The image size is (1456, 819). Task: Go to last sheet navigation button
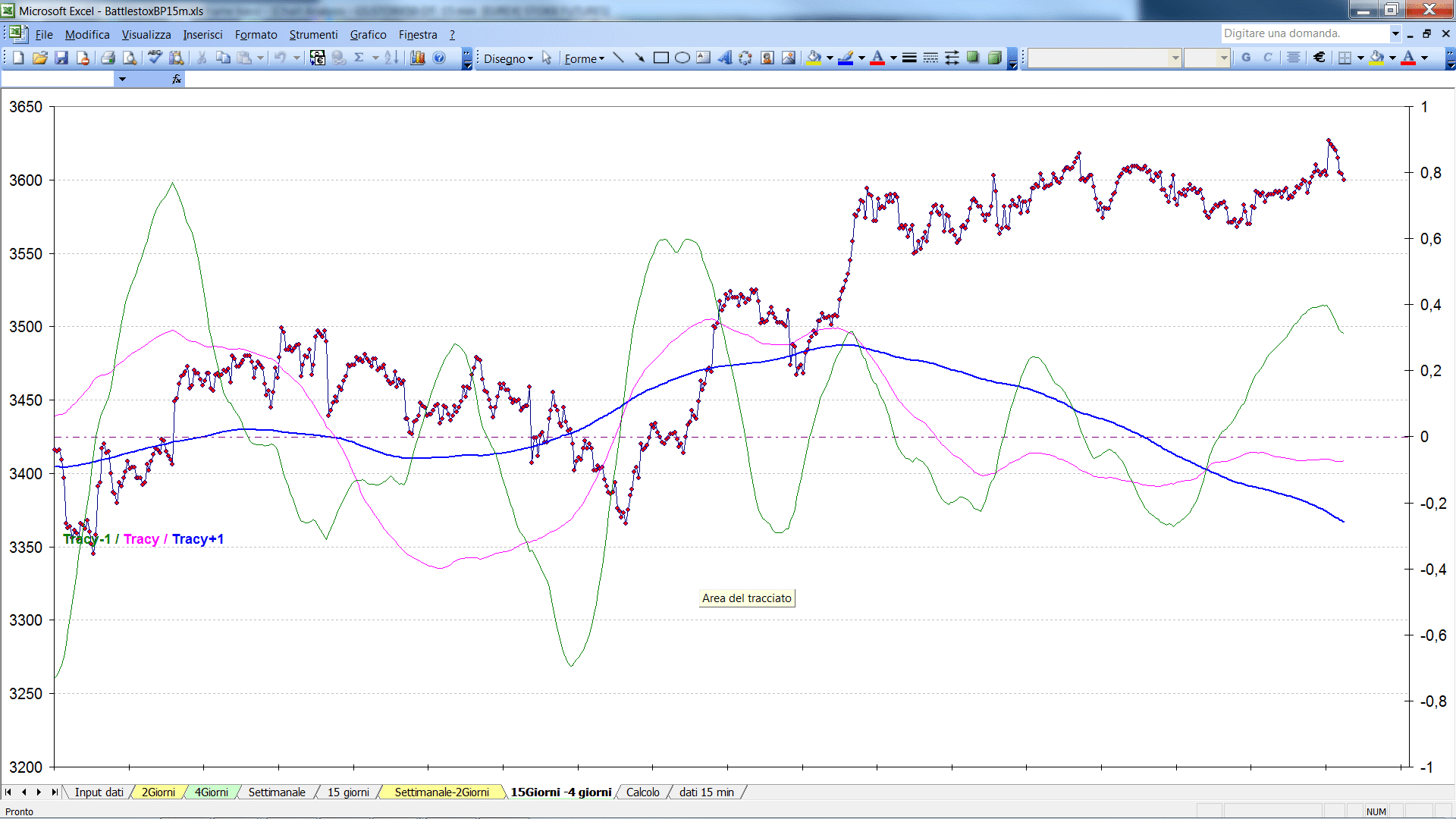click(x=54, y=792)
